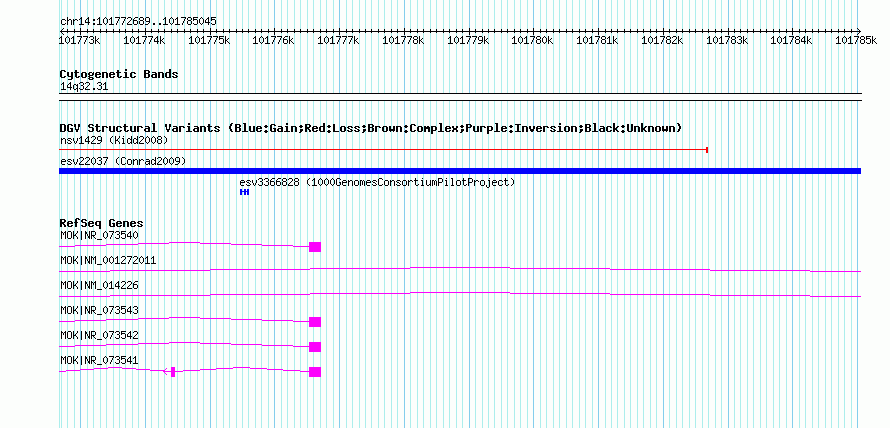This screenshot has width=890, height=428.
Task: Click the magenta exon box of NR_073542
Action: [315, 347]
